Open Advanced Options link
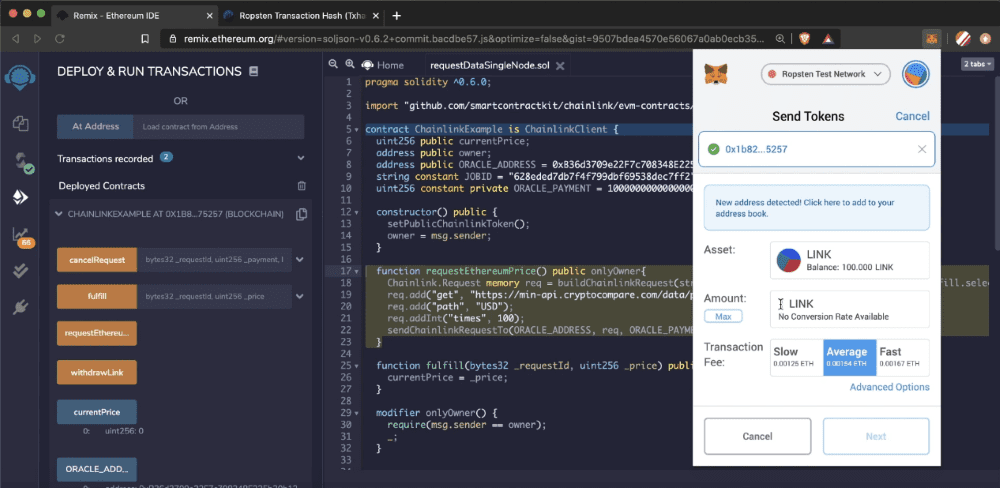This screenshot has width=1000, height=488. (889, 387)
